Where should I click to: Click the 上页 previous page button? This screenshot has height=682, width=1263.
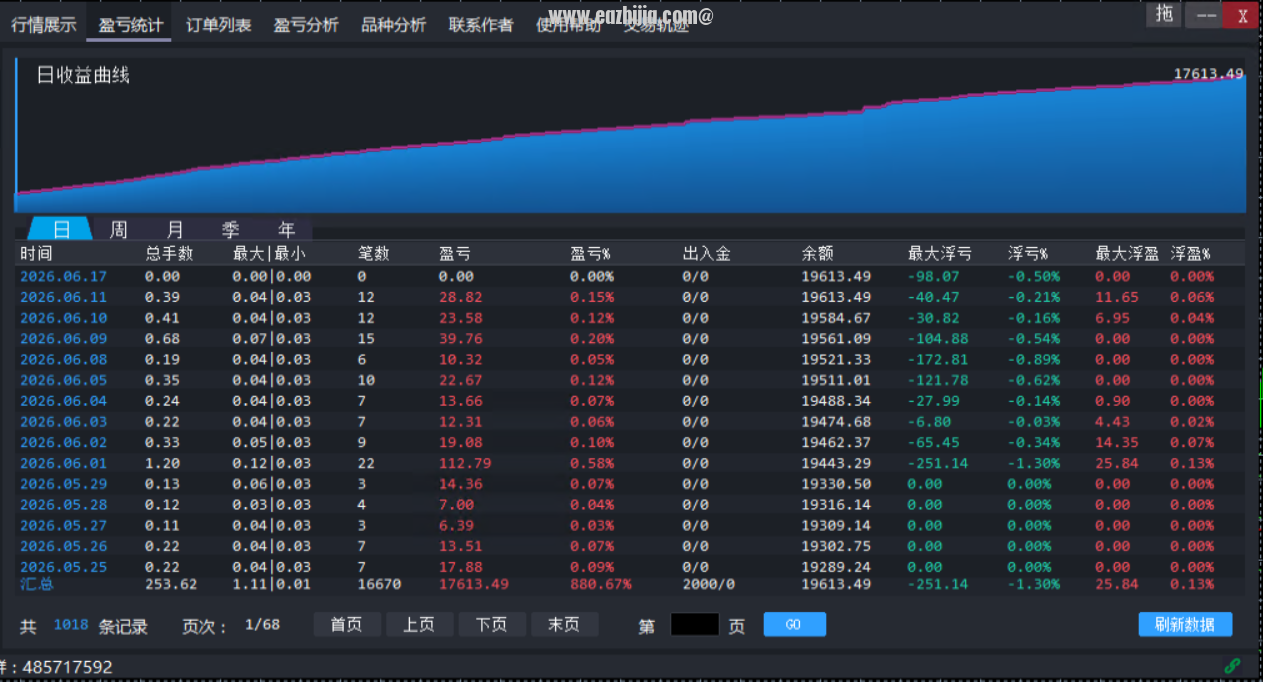click(419, 625)
